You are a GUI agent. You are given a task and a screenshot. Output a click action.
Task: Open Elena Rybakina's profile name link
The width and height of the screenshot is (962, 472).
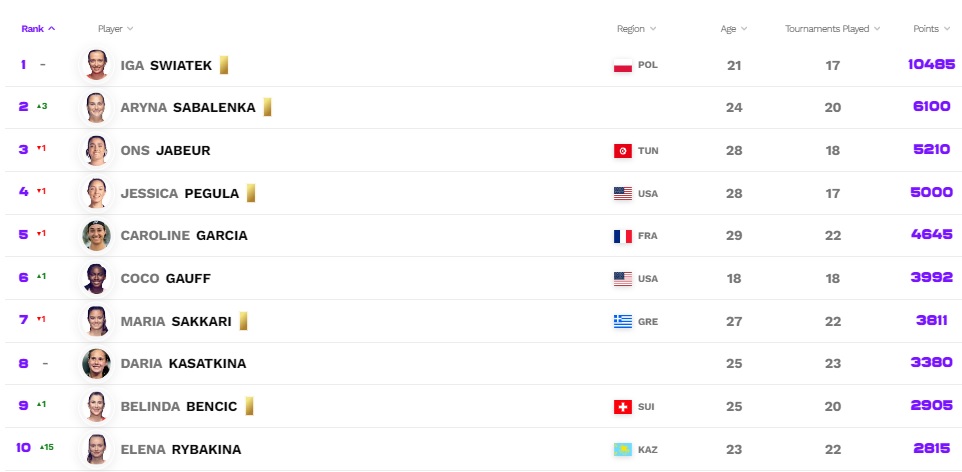180,449
